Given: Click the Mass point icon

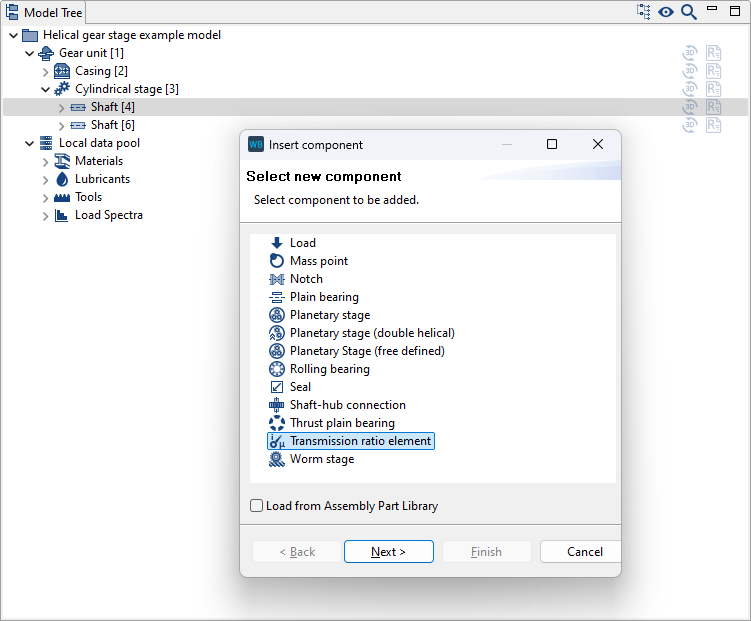Looking at the screenshot, I should 277,261.
